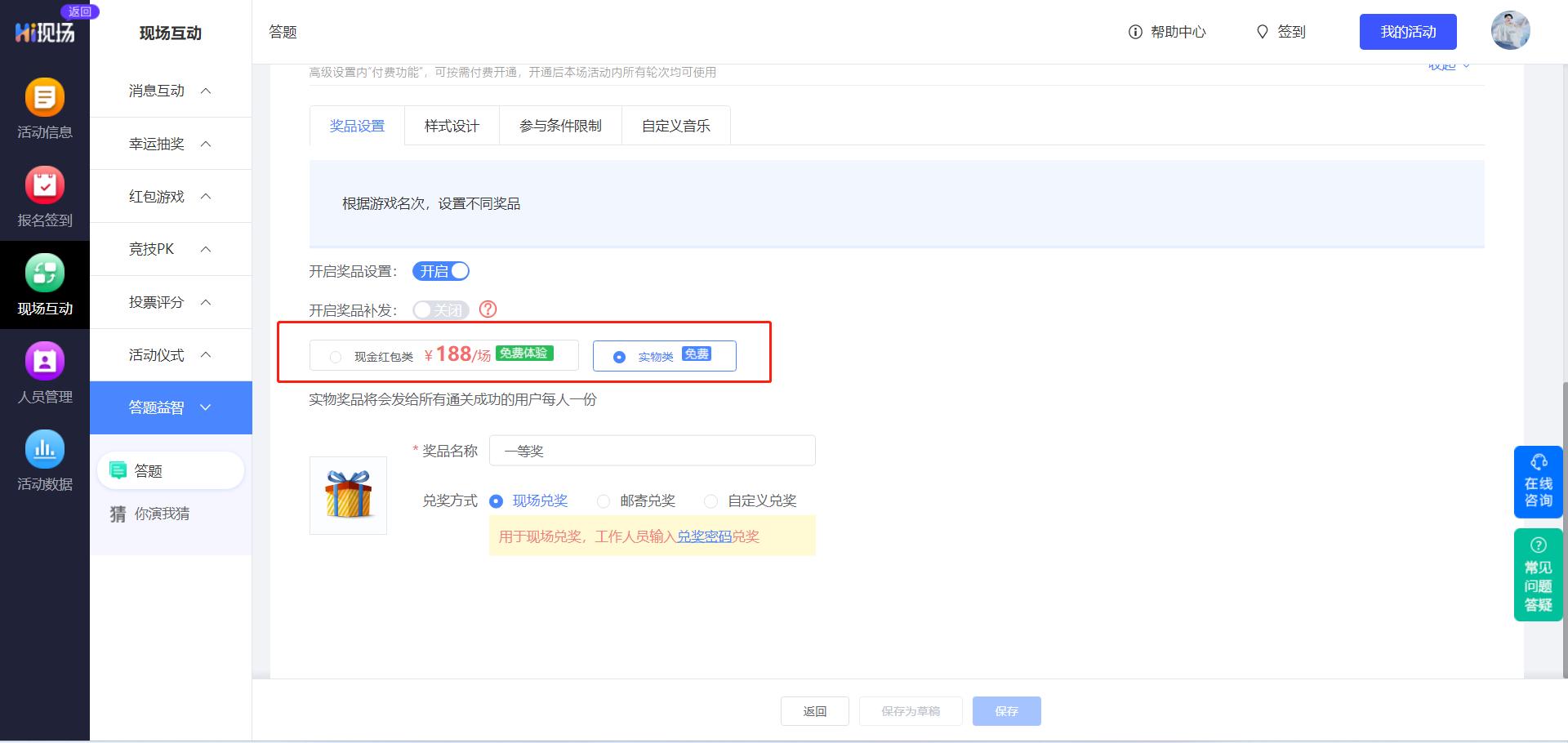This screenshot has width=1568, height=743.
Task: View 活动数据 via the sidebar chart icon
Action: tap(45, 462)
